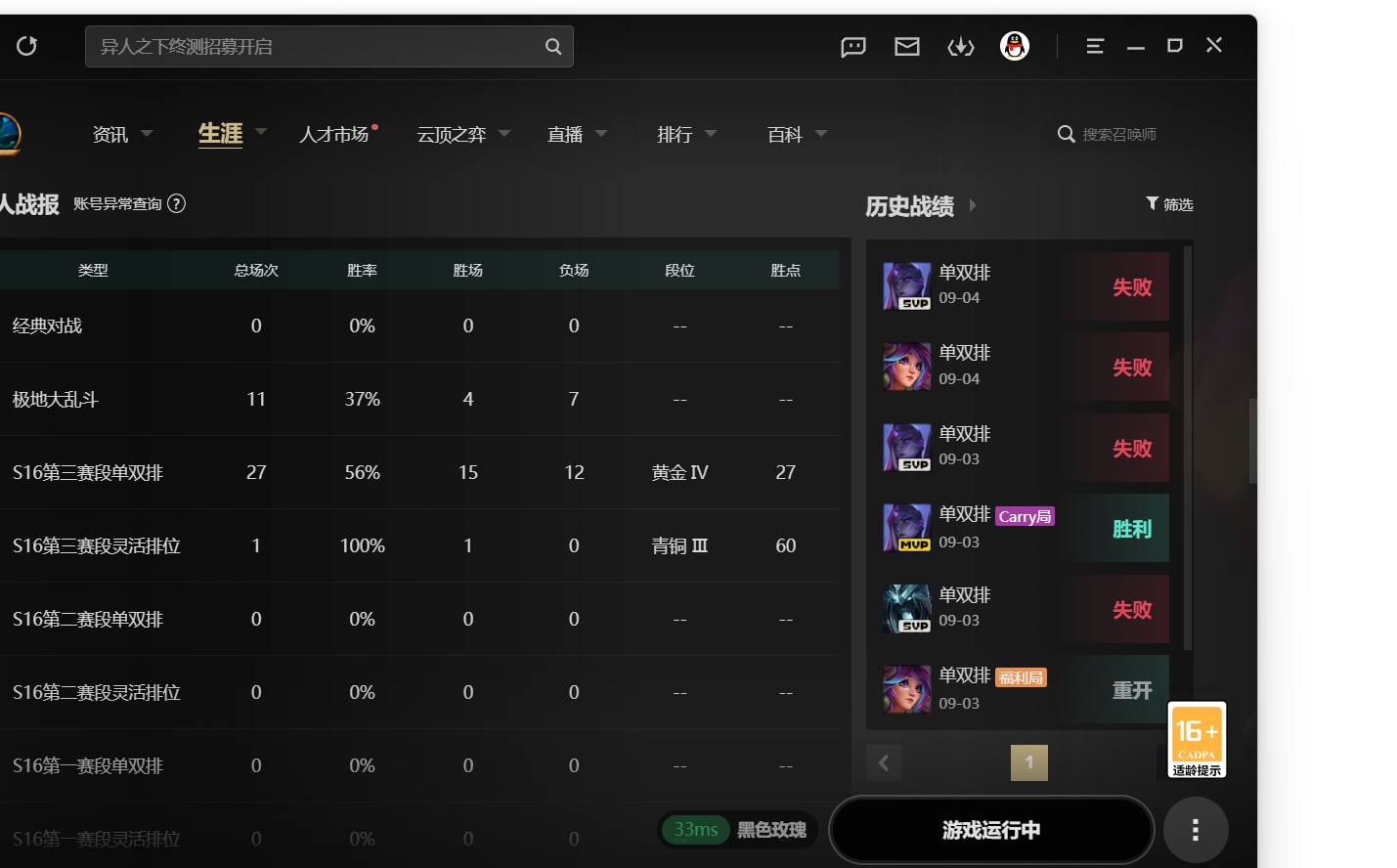This screenshot has width=1397, height=868.
Task: Click the MVP champion portrait in the Carry局 match
Action: click(x=907, y=528)
